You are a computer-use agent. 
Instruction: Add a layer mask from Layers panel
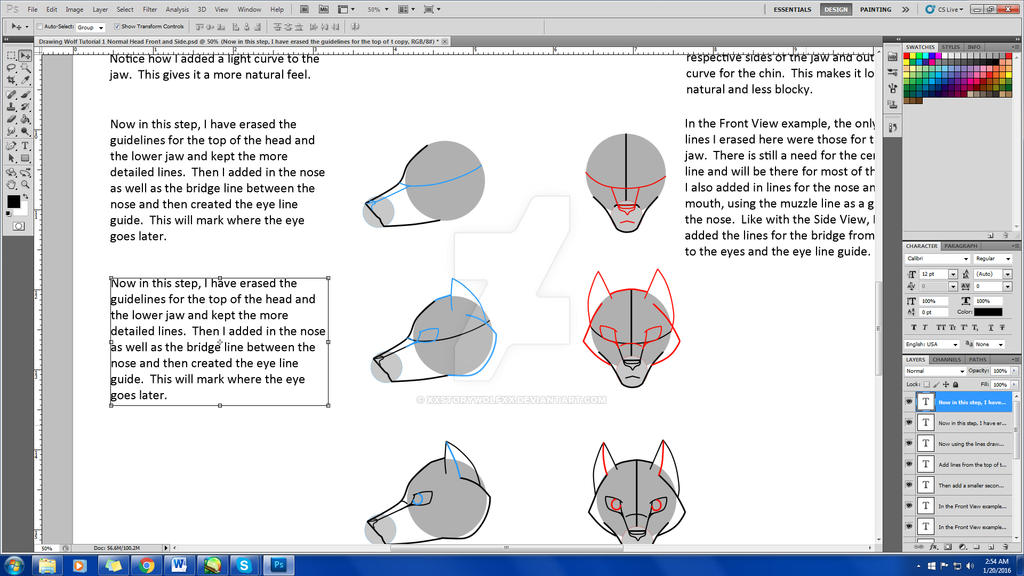pyautogui.click(x=948, y=547)
